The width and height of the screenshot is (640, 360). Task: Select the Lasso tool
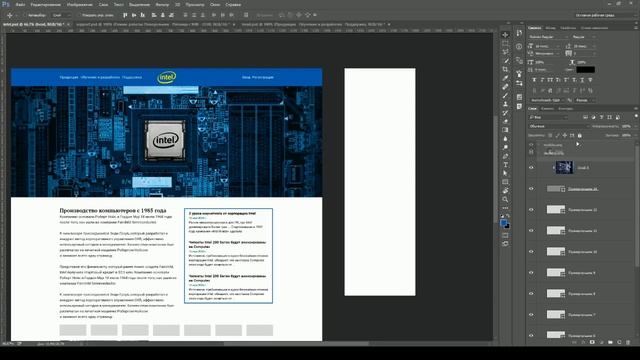[505, 52]
